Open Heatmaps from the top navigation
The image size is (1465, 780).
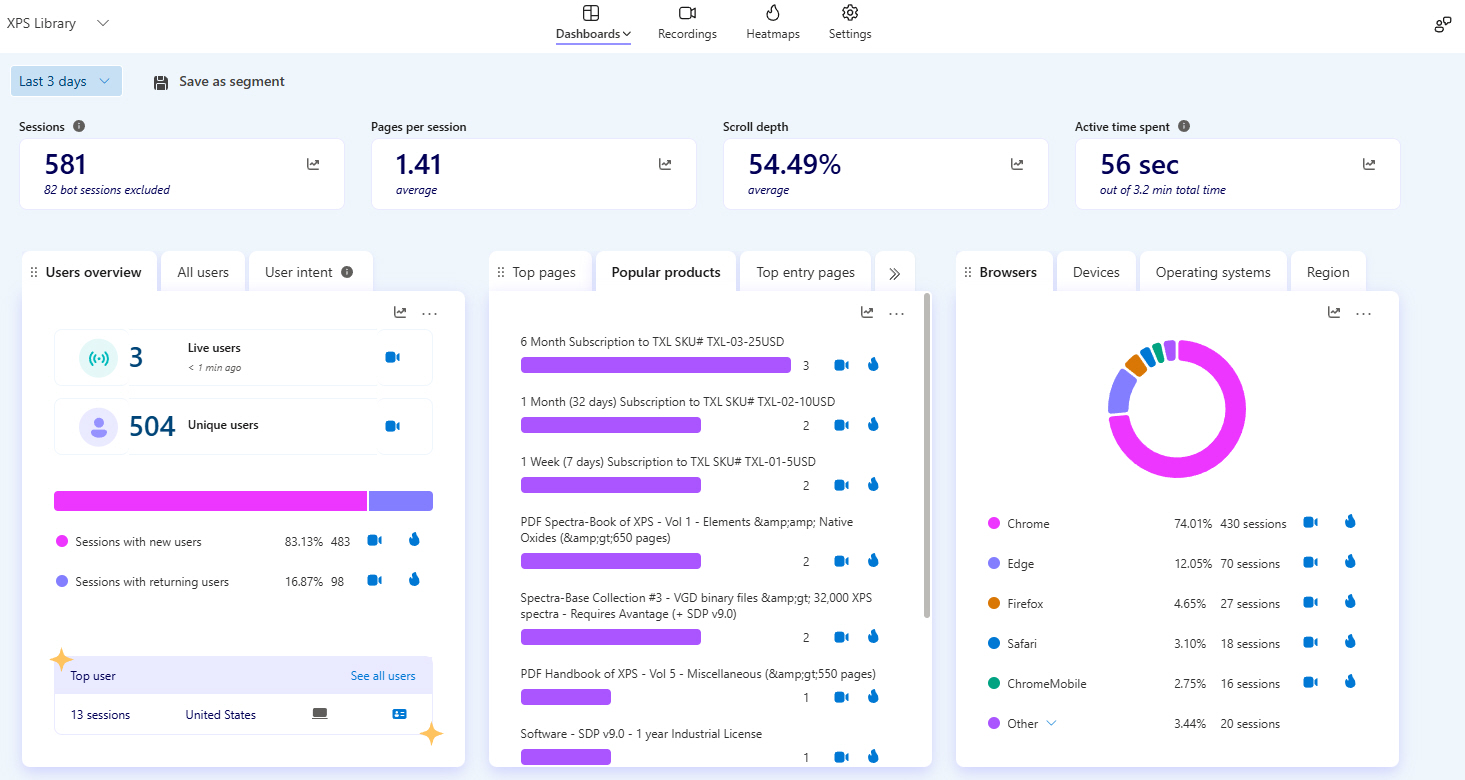(772, 23)
